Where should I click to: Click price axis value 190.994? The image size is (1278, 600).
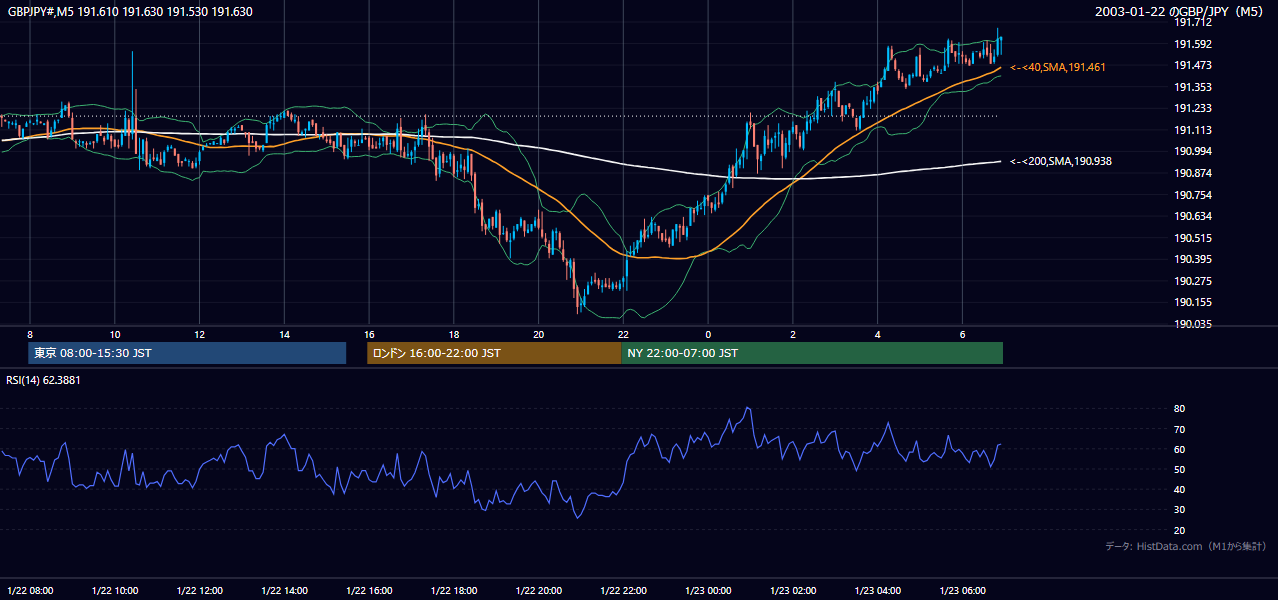click(x=1192, y=151)
